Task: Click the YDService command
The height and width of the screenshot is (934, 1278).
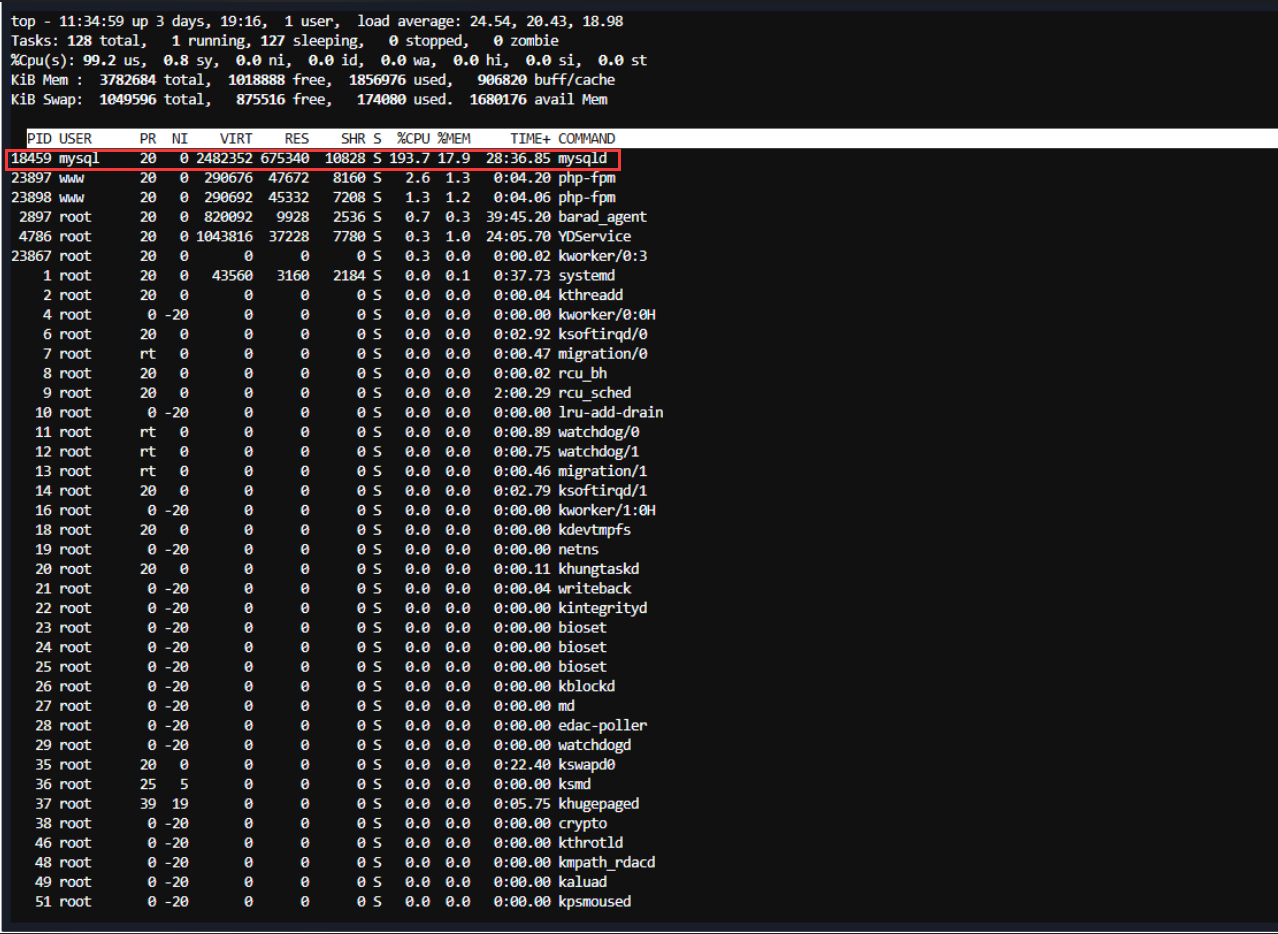Action: (594, 236)
